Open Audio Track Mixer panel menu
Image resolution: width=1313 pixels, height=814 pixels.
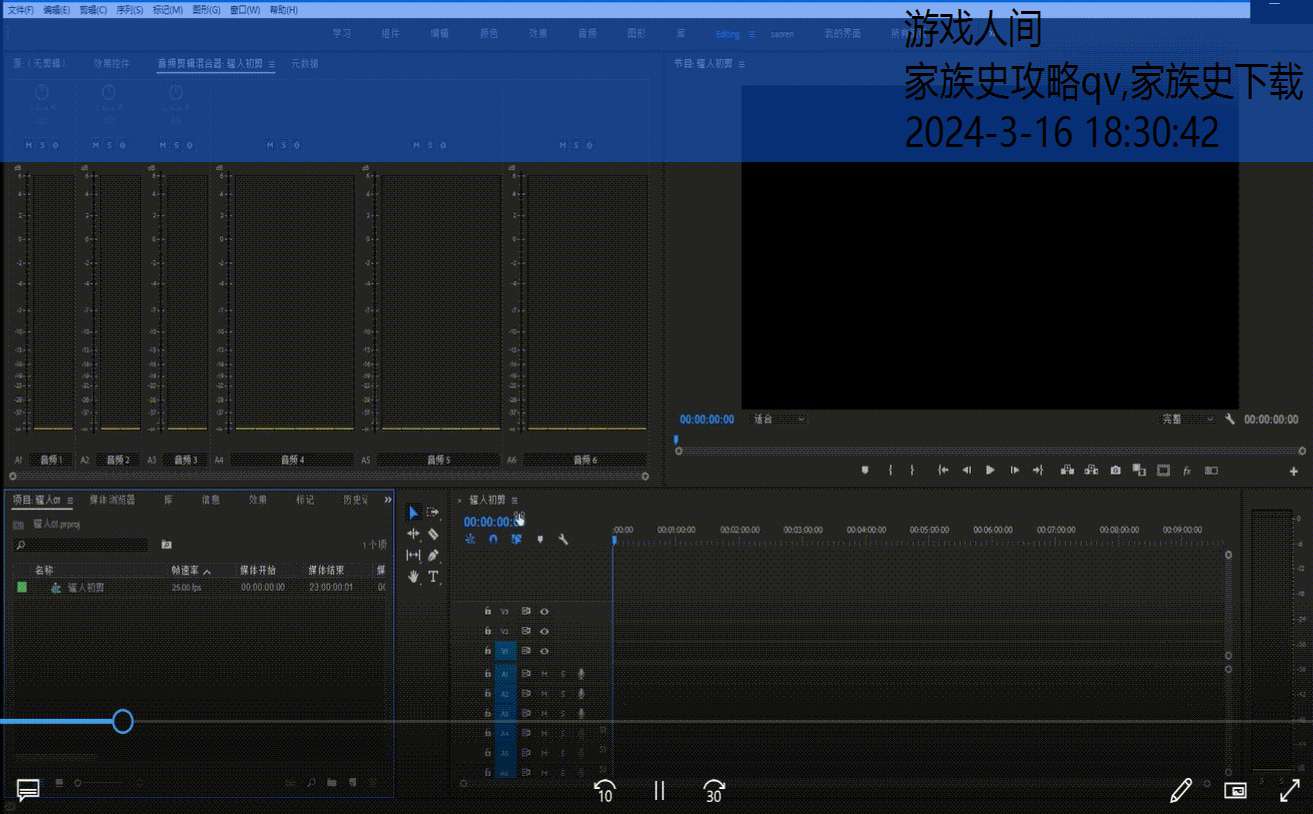(x=272, y=63)
